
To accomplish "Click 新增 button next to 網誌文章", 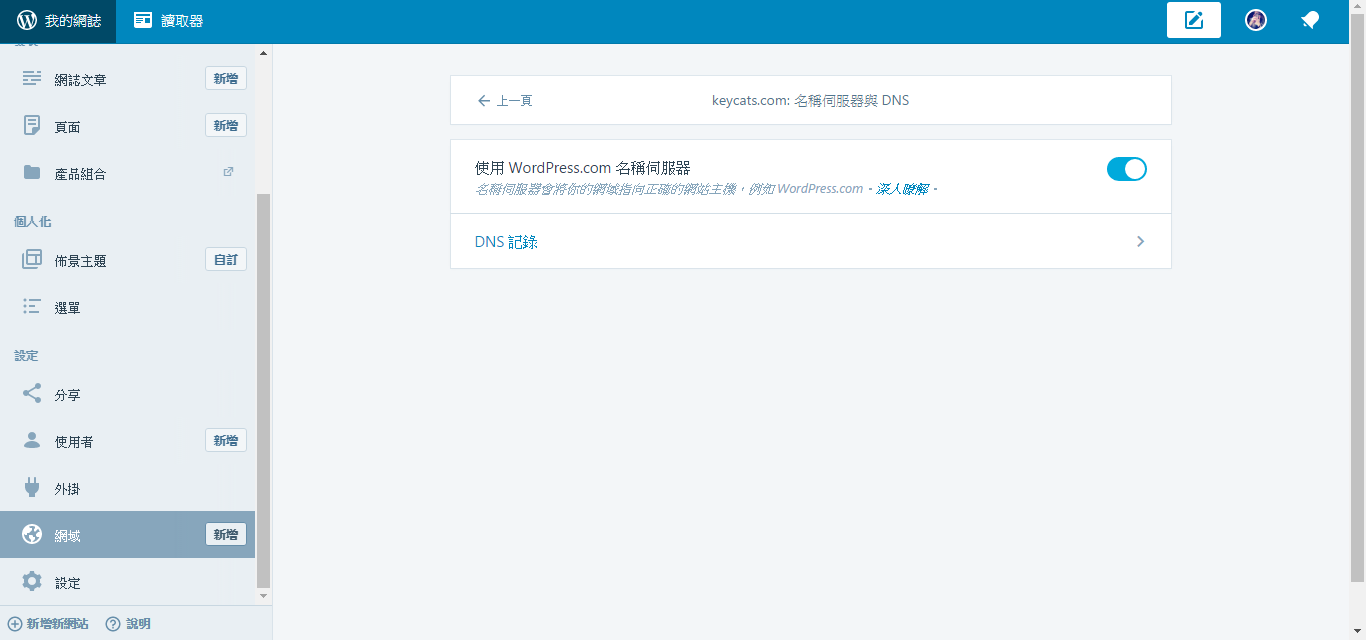I will point(226,78).
